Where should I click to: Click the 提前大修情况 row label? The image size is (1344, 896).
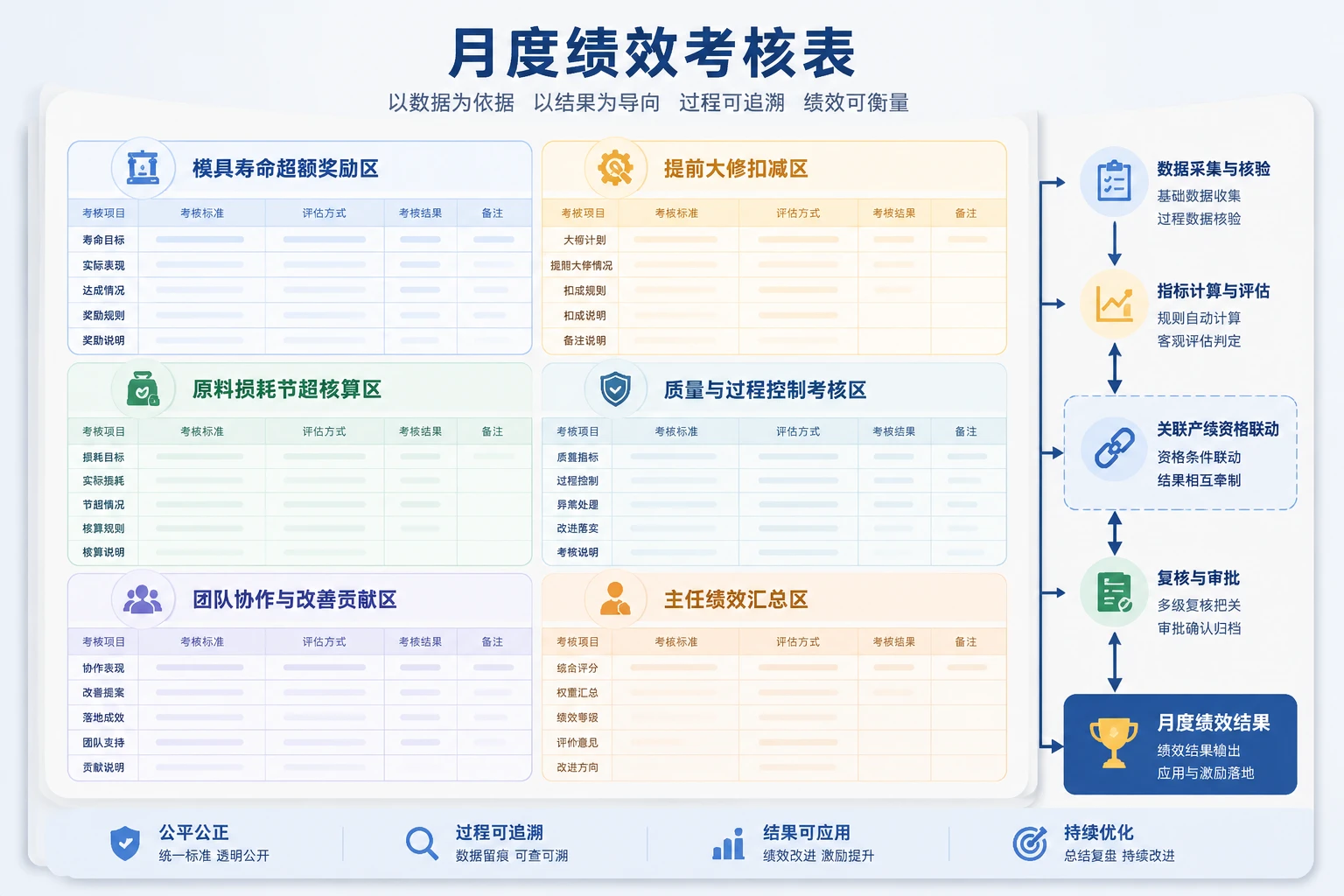[x=581, y=265]
